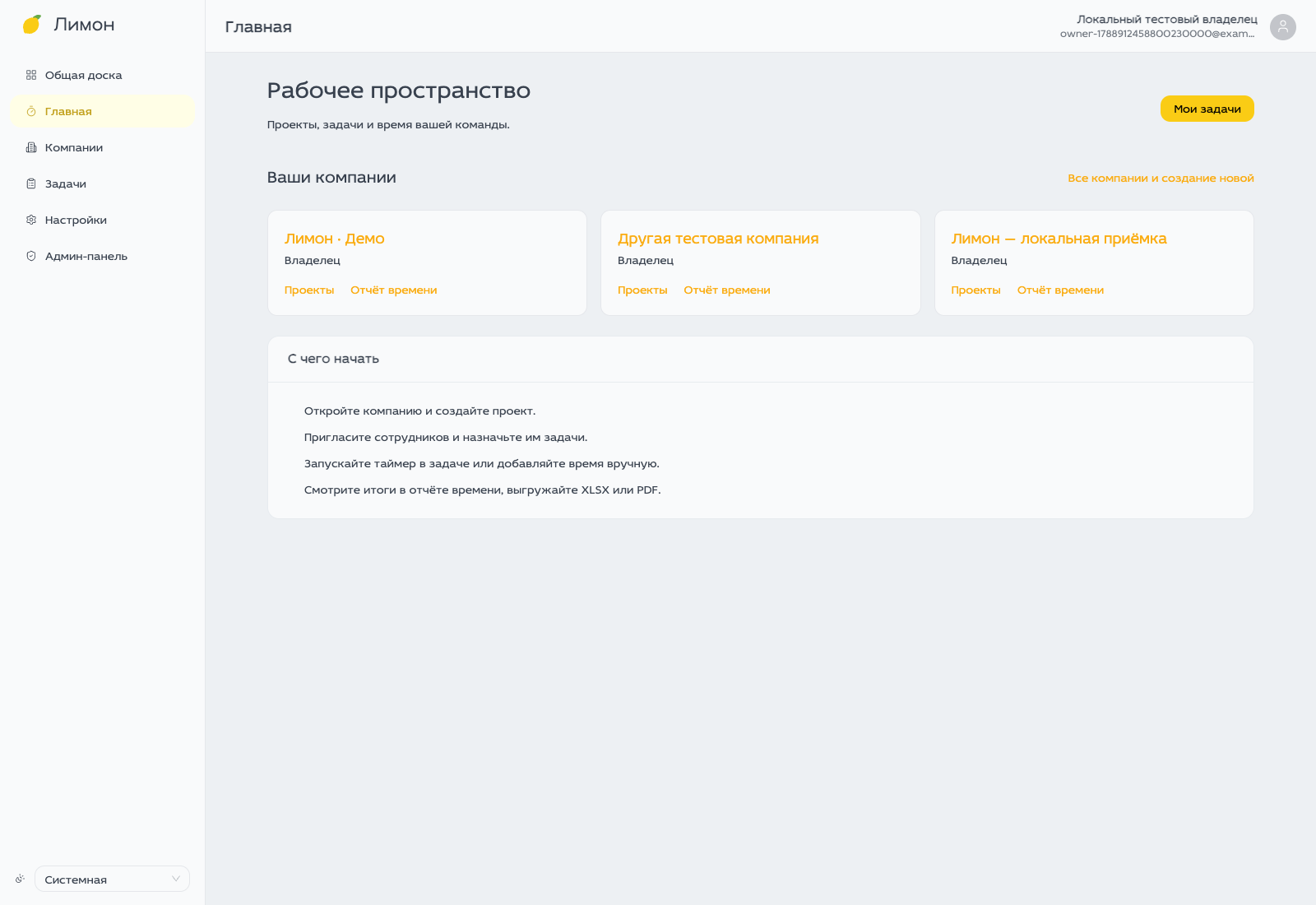Go to Общая доска menu item

(102, 75)
